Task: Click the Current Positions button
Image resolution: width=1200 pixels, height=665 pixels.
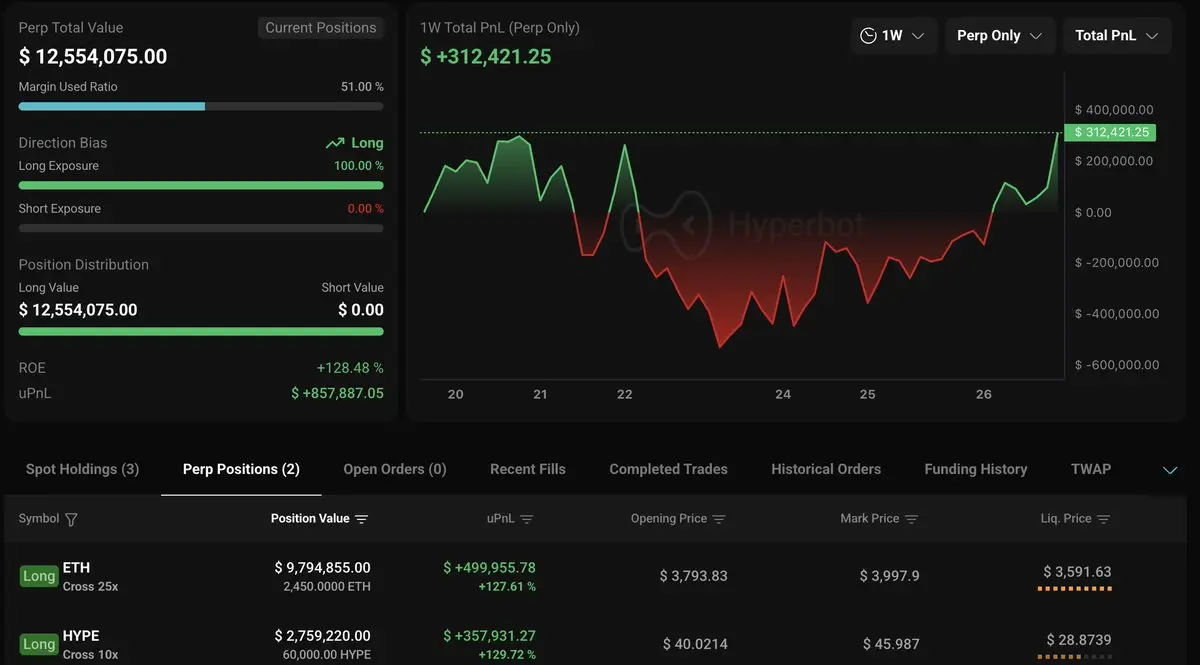Action: 320,28
